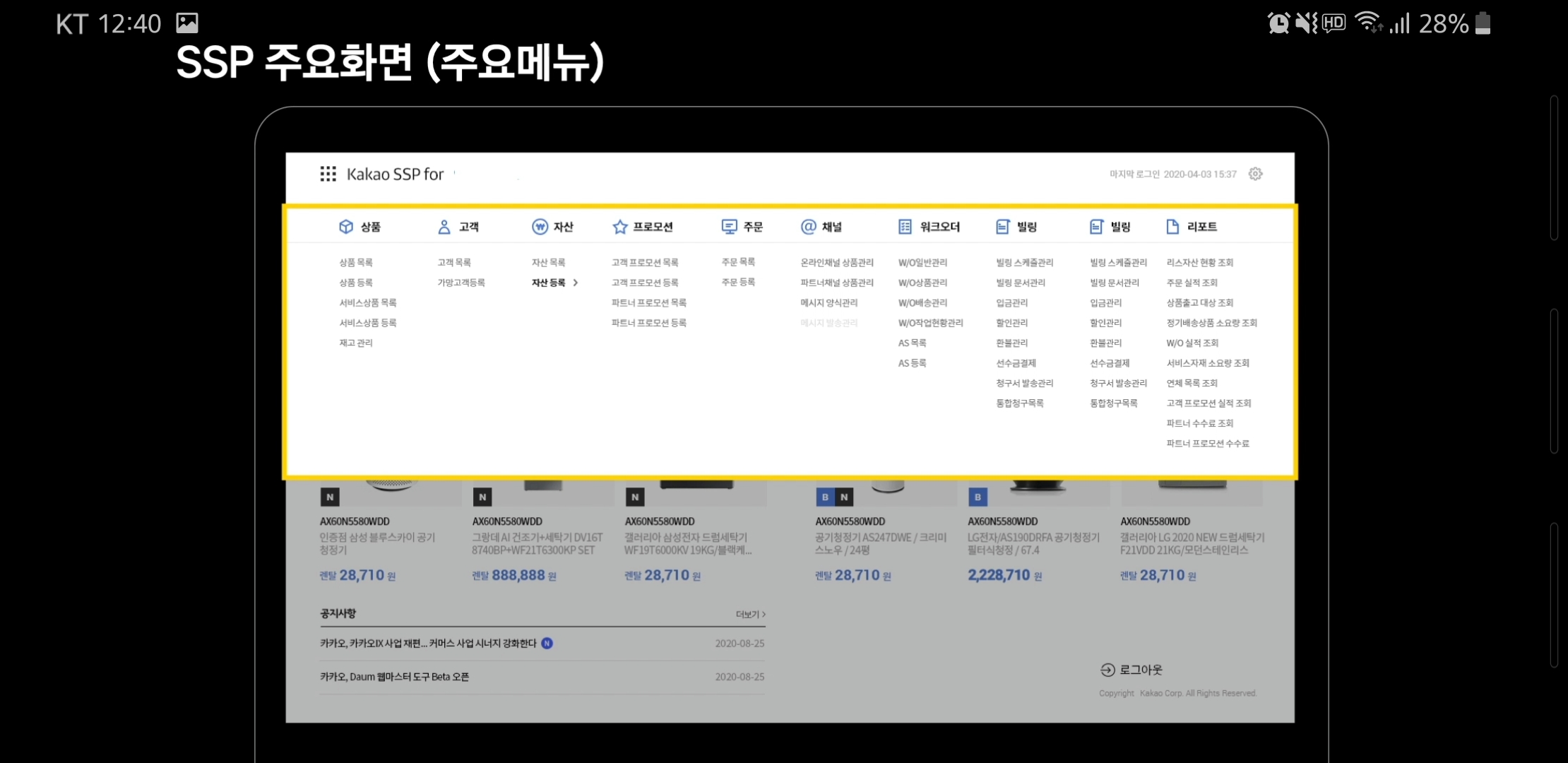
Task: Open the 워크오더 menu heading
Action: tap(940, 227)
